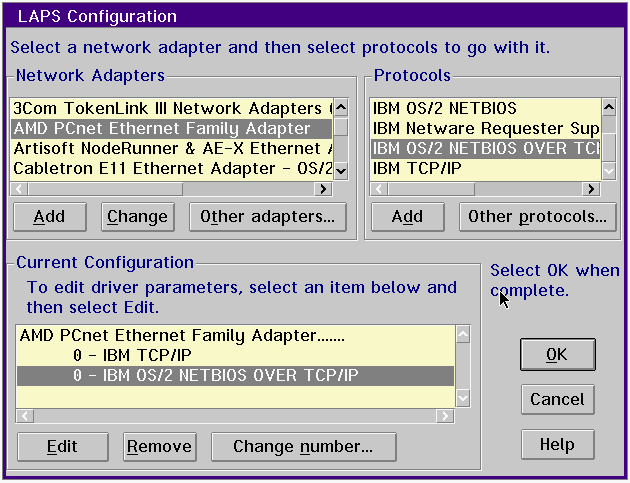This screenshot has height=483, width=630.
Task: Open Help for LAPS Configuration
Action: 558,444
